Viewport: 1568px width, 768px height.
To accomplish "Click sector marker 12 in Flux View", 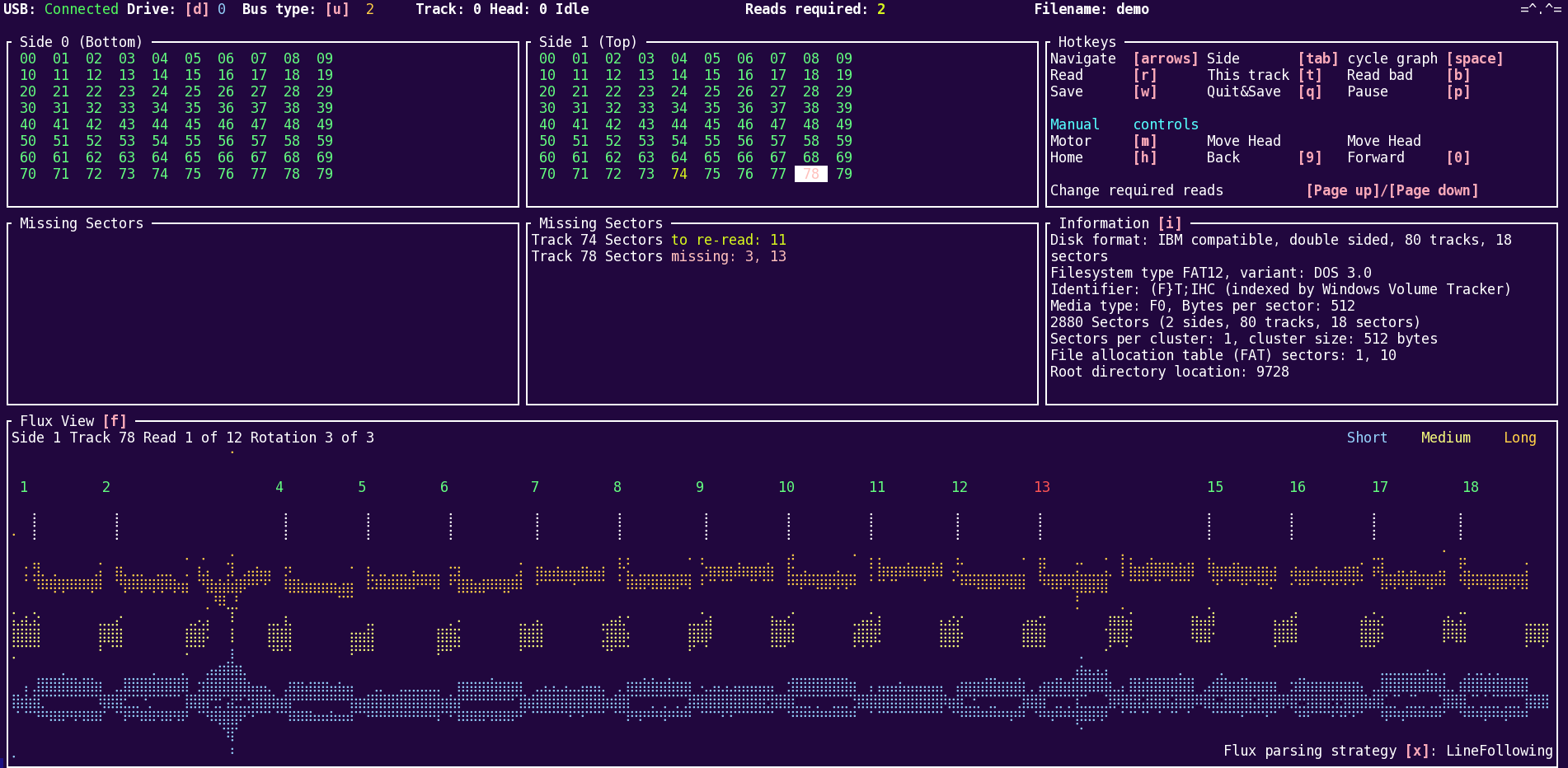I will [960, 487].
